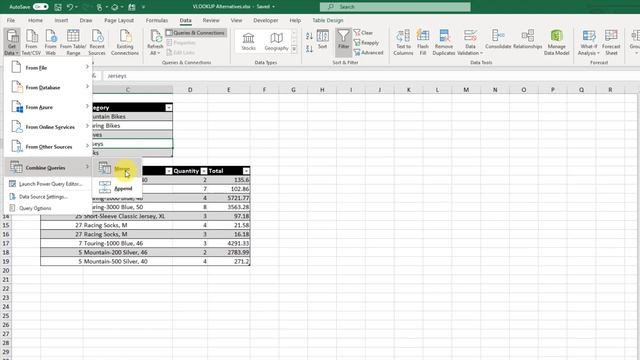Open Advanced filter options

point(368,52)
